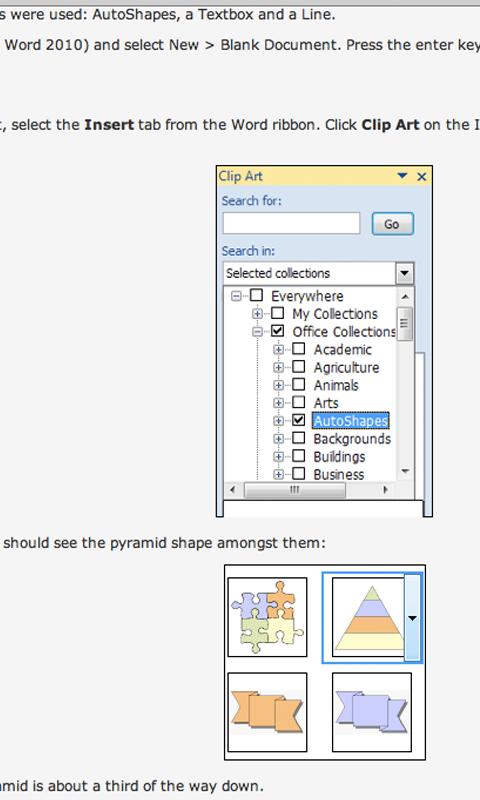Tick the Animals collection checkbox

click(x=299, y=385)
